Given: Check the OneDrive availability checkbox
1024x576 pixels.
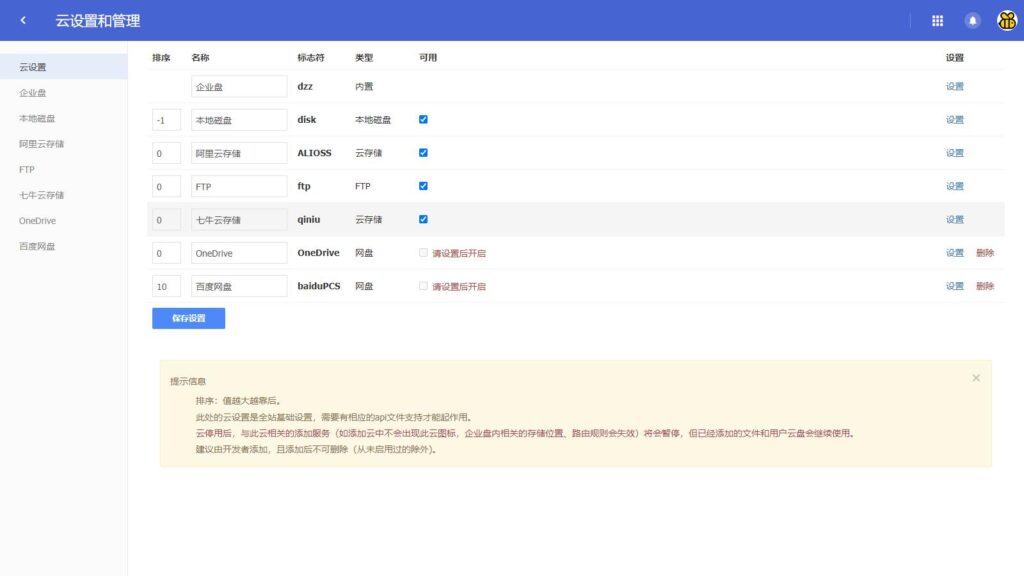Looking at the screenshot, I should click(x=424, y=252).
